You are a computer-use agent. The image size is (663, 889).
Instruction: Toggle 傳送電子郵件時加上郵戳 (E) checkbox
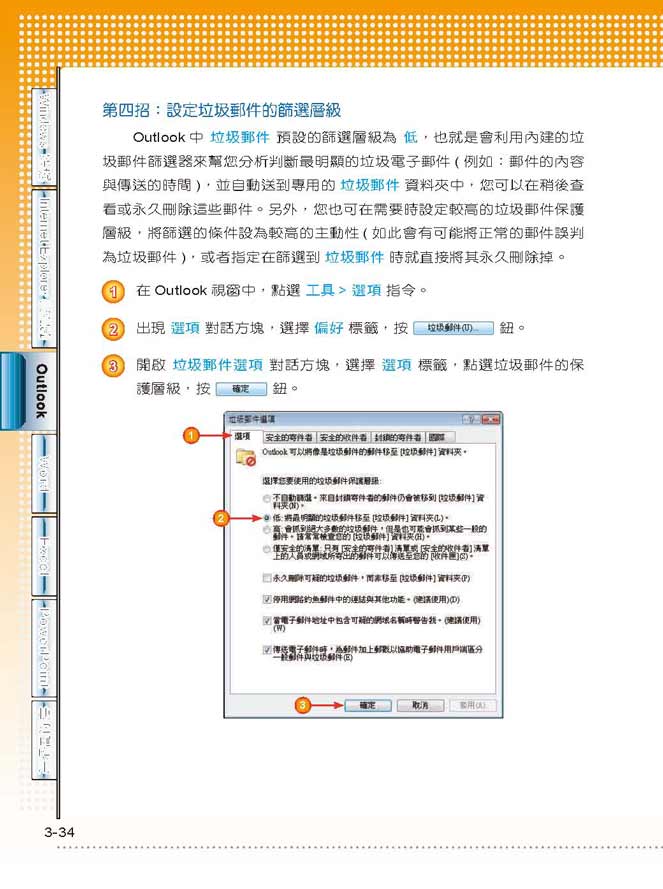click(267, 650)
